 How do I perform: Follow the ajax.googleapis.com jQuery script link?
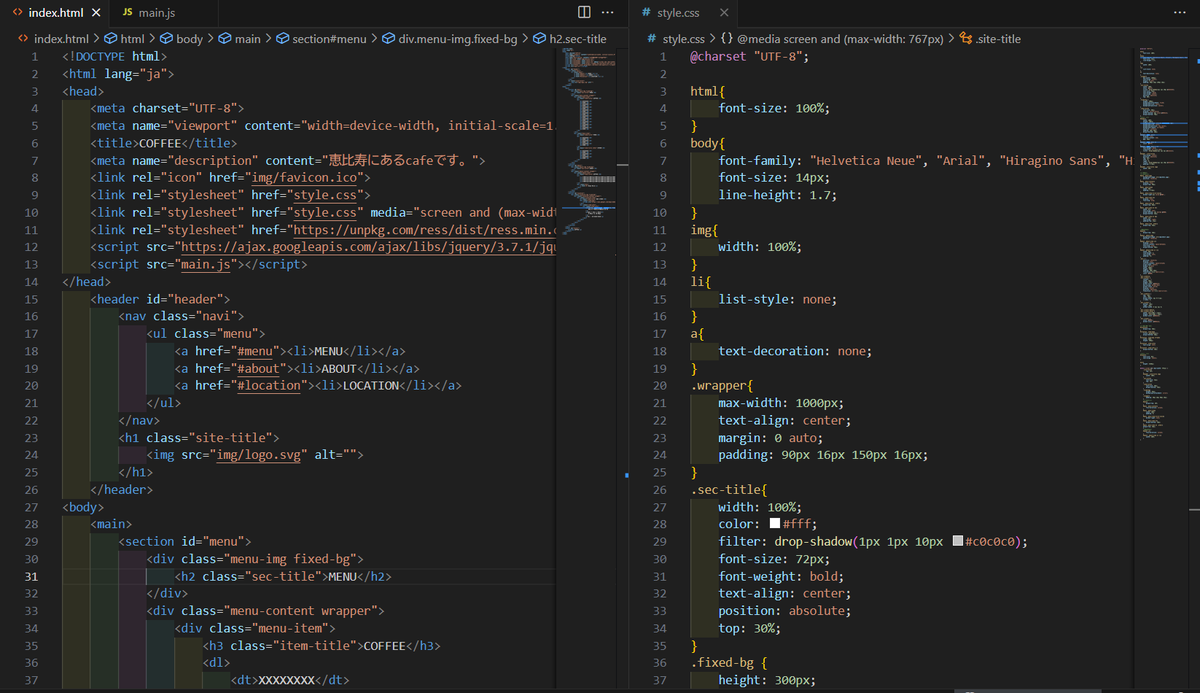tap(366, 247)
